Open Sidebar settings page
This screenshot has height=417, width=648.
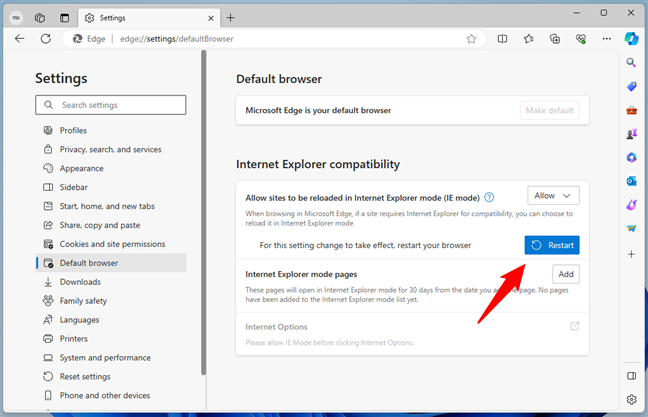click(x=111, y=187)
